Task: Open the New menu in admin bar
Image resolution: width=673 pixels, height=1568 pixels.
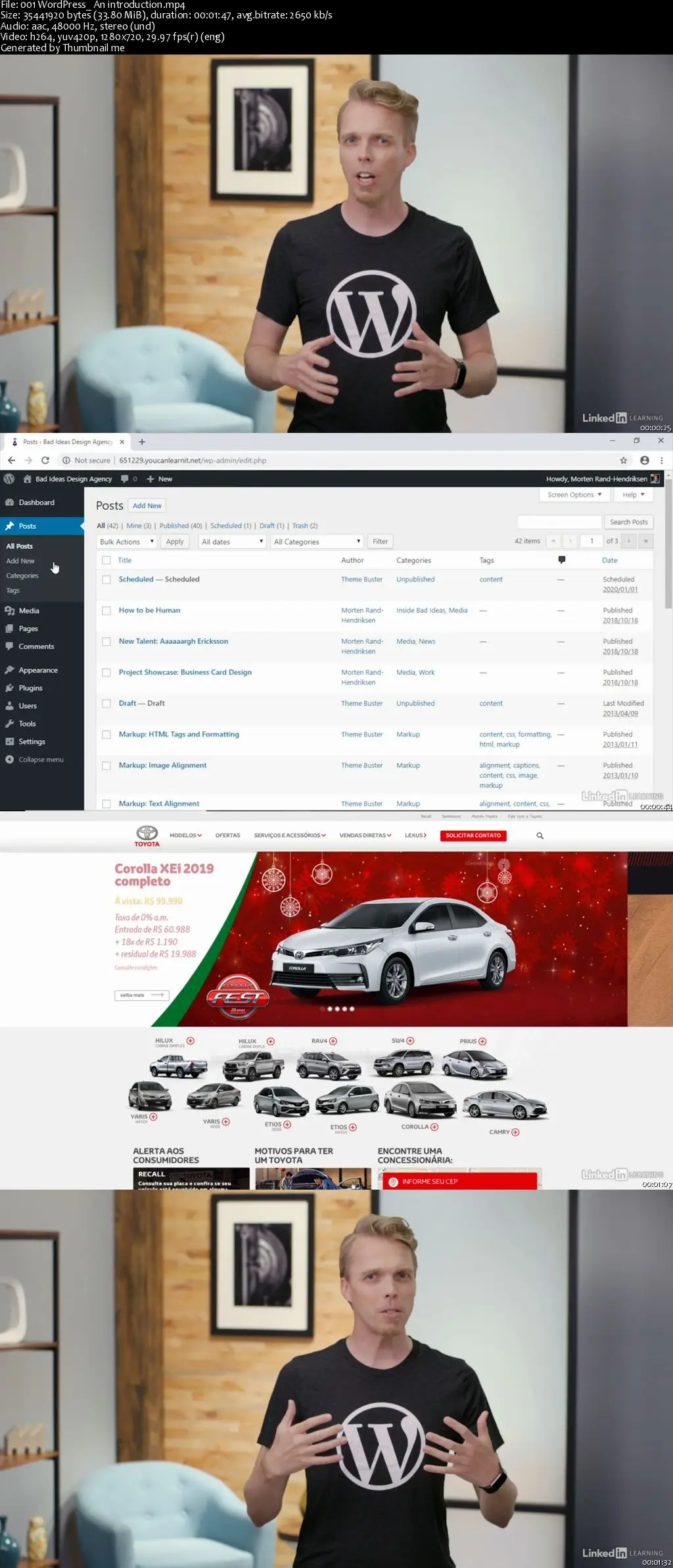Action: (x=159, y=479)
